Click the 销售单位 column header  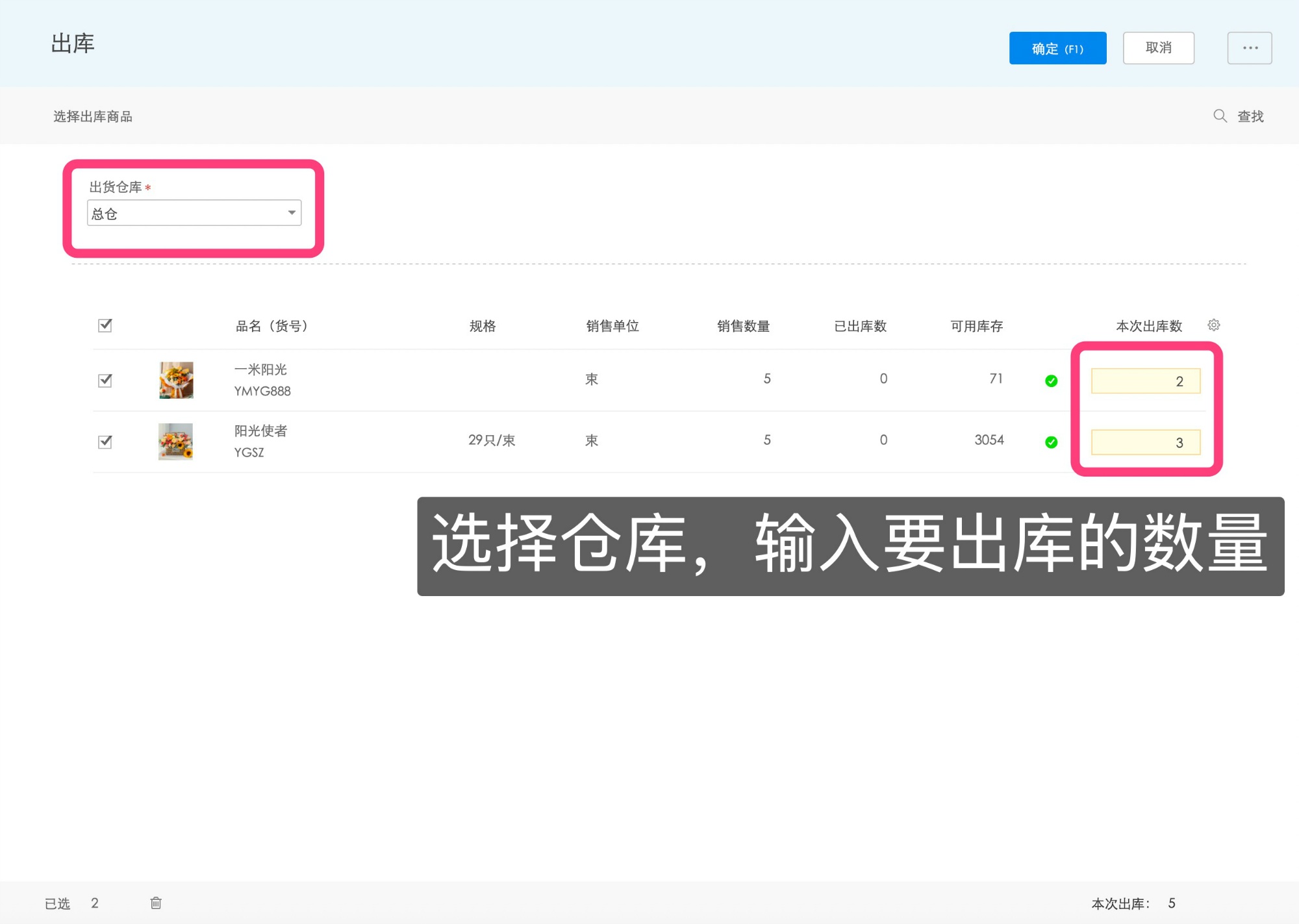tap(612, 326)
